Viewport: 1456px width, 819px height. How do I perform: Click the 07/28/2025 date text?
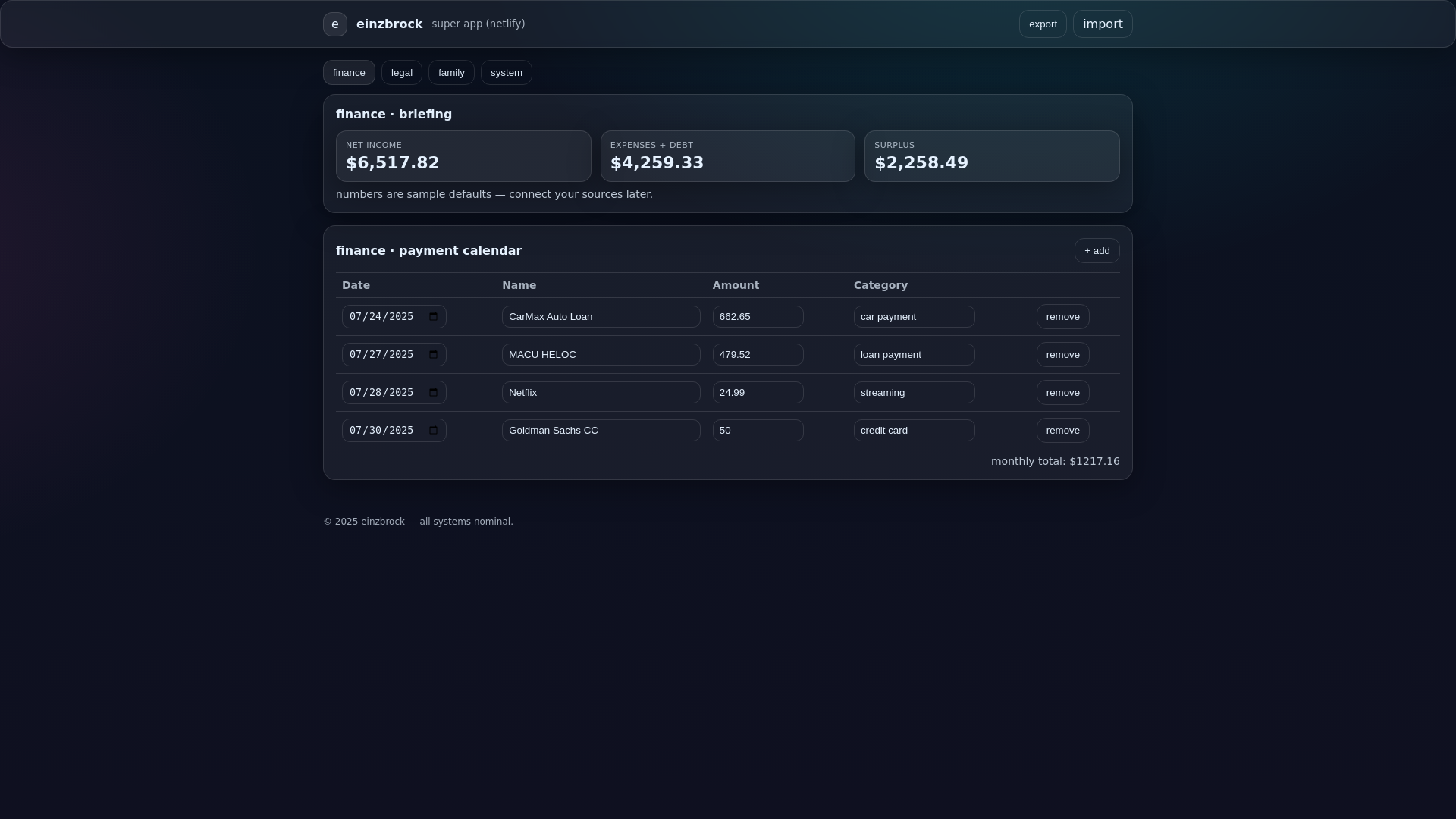[381, 393]
